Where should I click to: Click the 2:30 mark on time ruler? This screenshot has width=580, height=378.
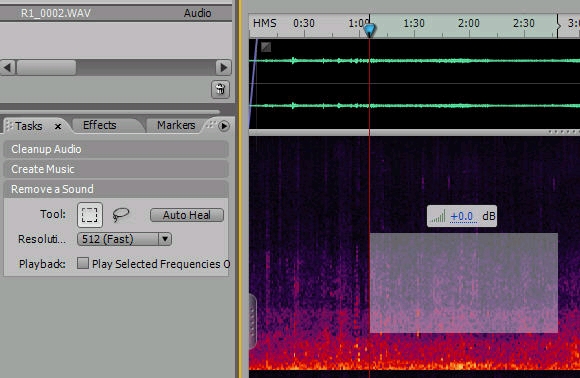click(523, 23)
